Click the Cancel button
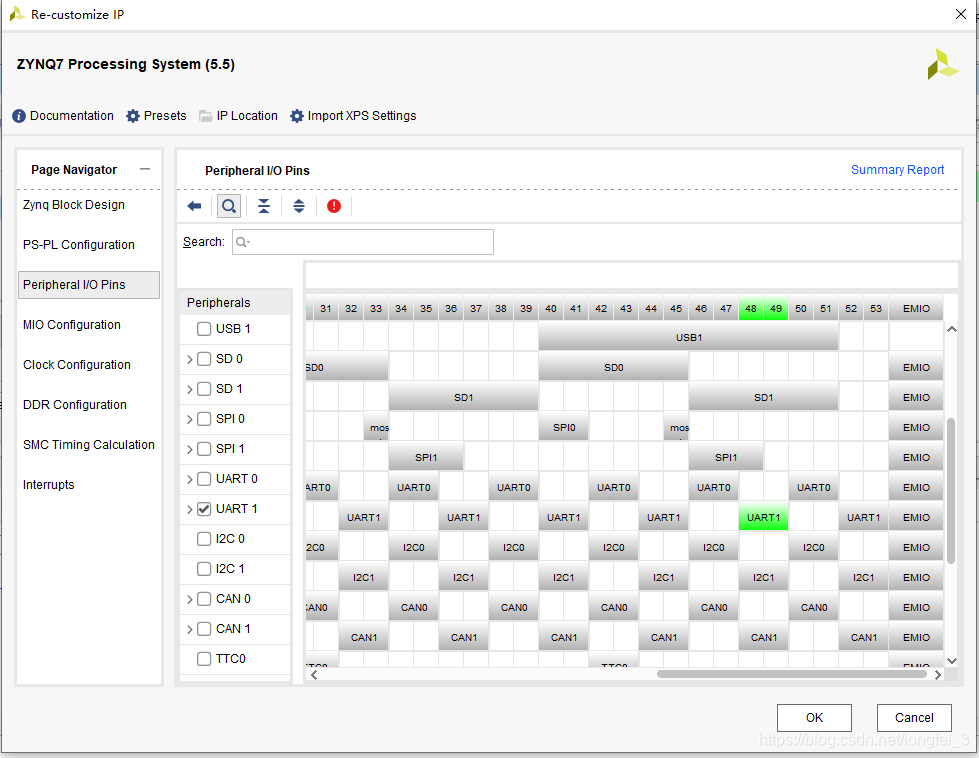This screenshot has height=758, width=979. coord(914,718)
